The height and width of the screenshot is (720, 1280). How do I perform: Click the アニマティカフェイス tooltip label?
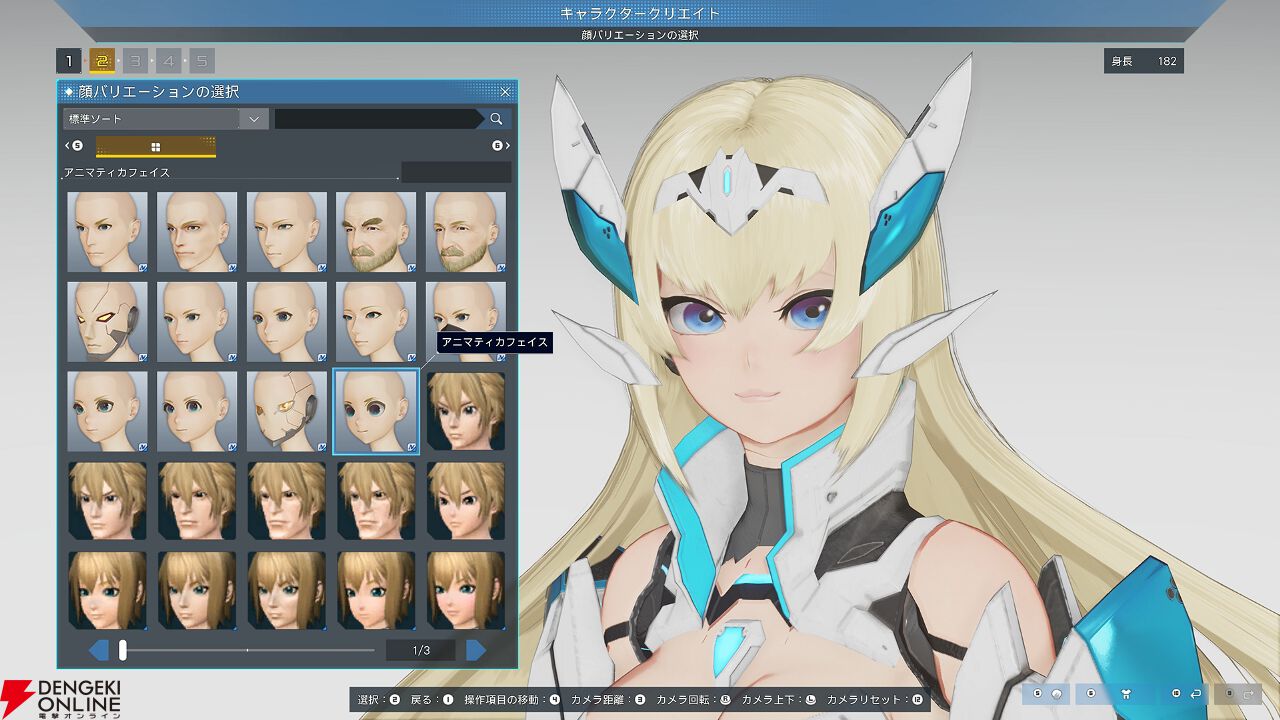495,342
